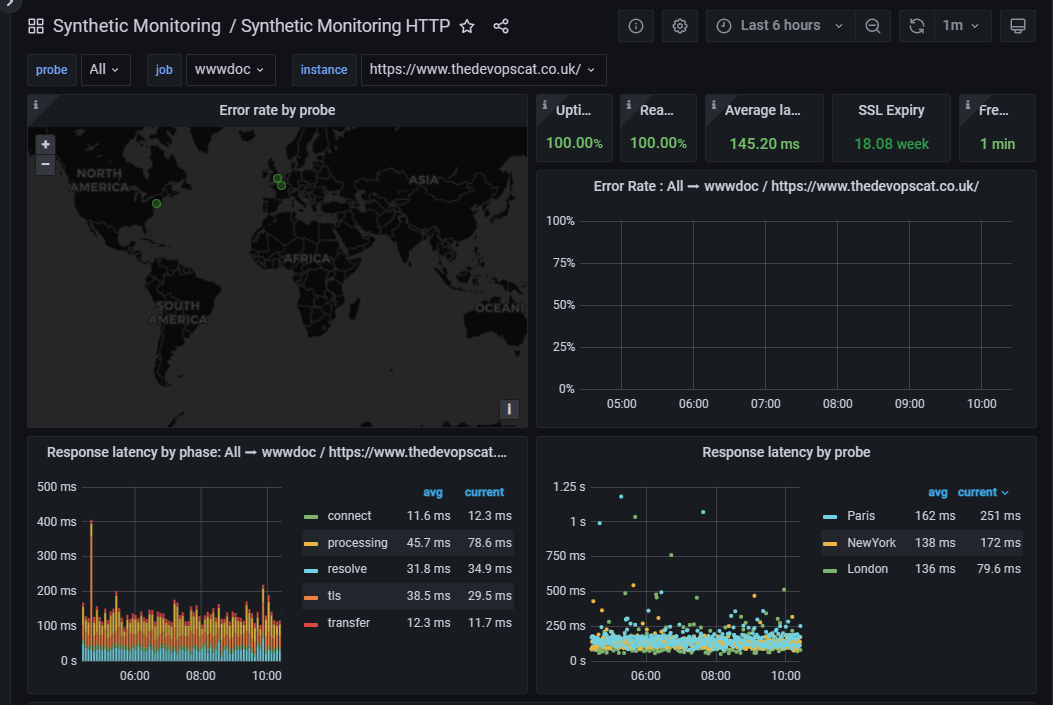Sort phase legend by avg column
The image size is (1053, 705).
pyautogui.click(x=432, y=492)
